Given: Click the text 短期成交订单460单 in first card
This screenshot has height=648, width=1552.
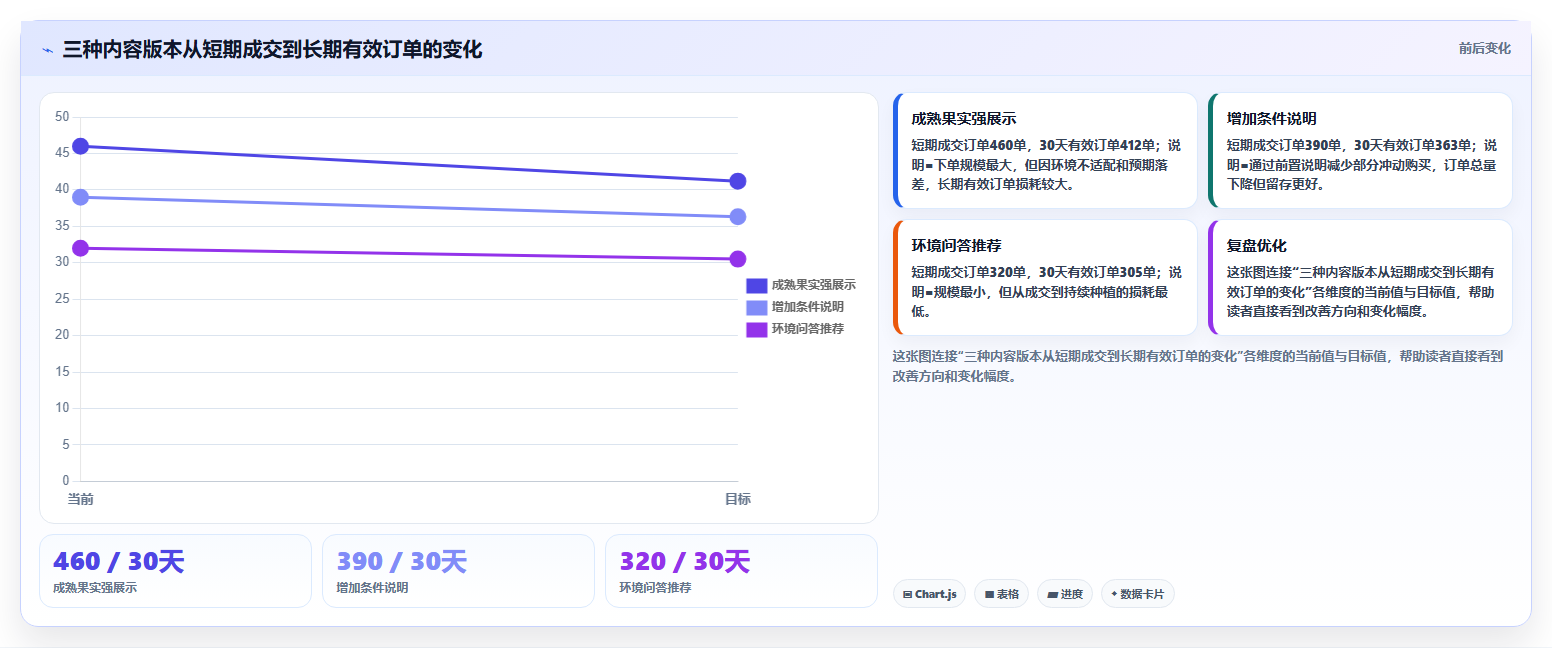Looking at the screenshot, I should click(x=969, y=145).
